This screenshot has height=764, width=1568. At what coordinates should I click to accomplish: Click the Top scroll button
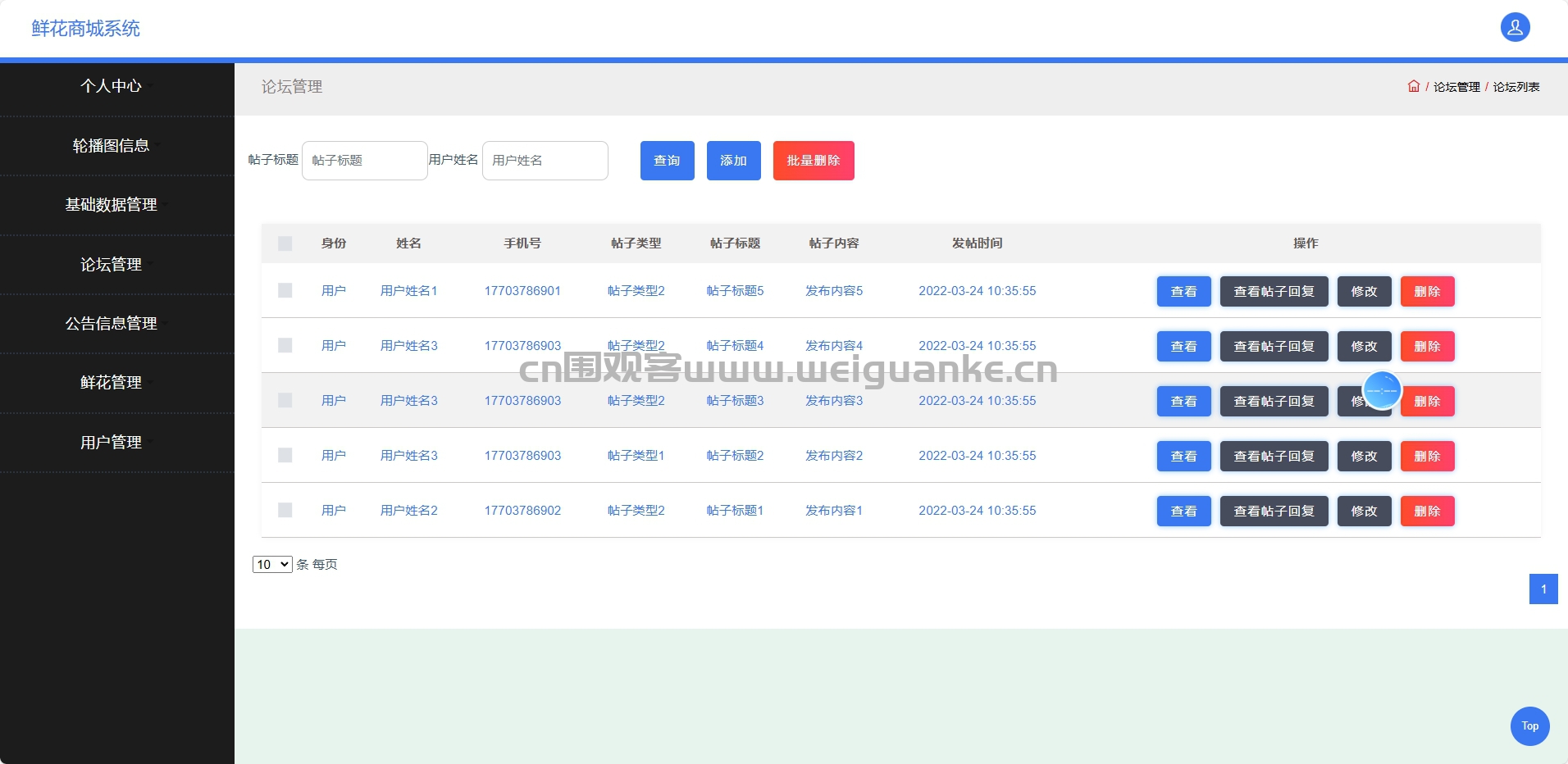(x=1529, y=725)
